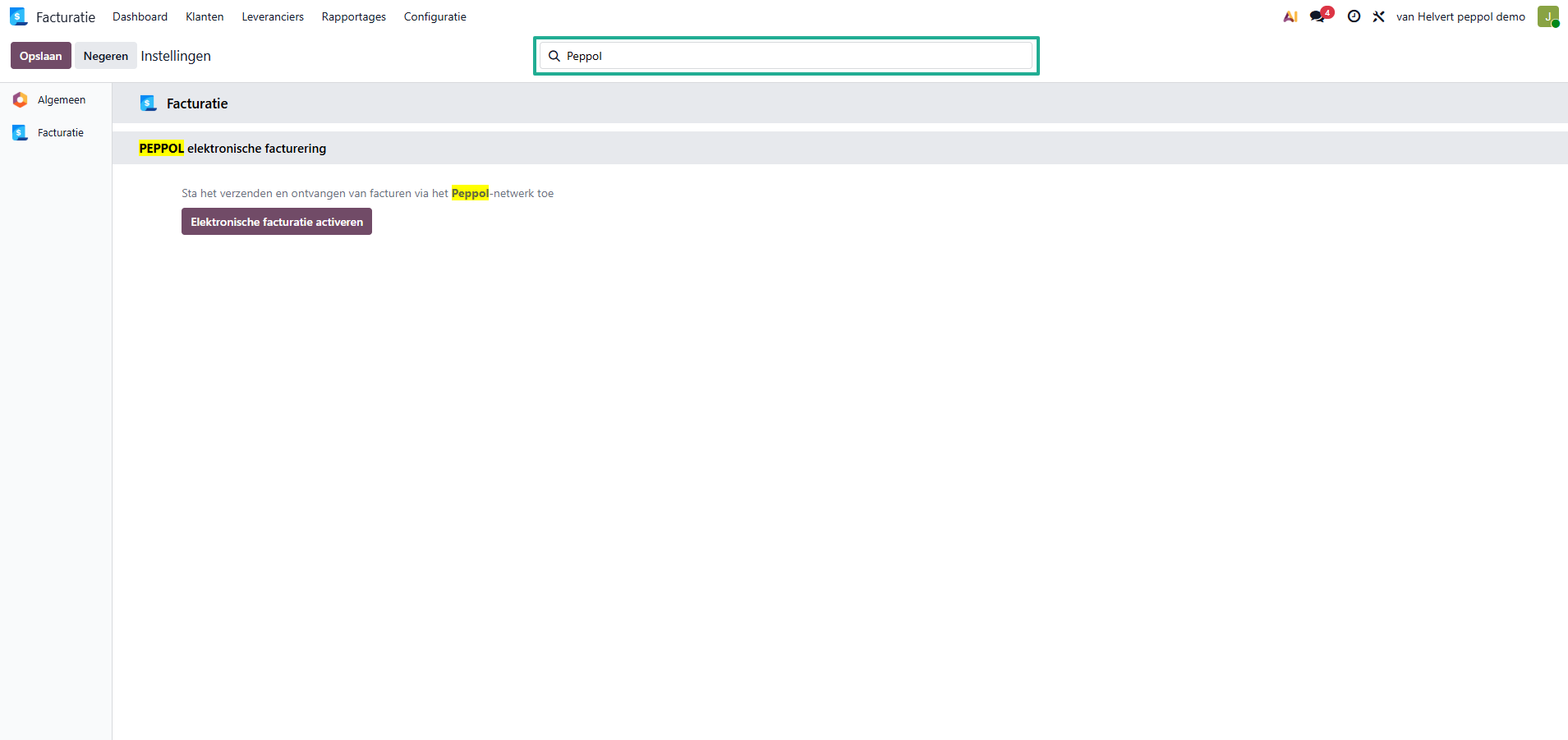Click the Facturatie app logo in navbar
The height and width of the screenshot is (740, 1568).
(x=18, y=16)
